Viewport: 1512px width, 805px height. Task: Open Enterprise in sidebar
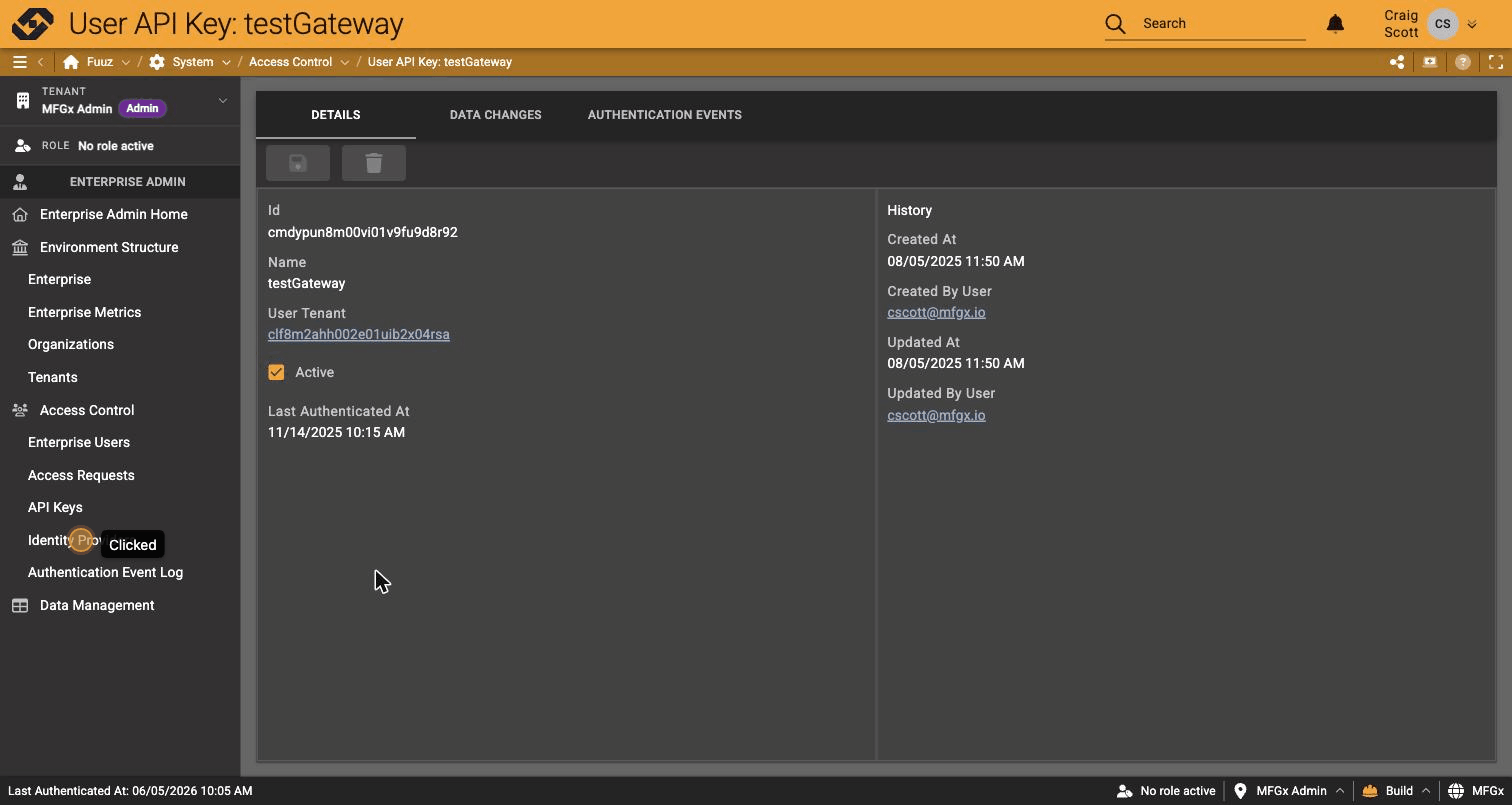[x=59, y=280]
